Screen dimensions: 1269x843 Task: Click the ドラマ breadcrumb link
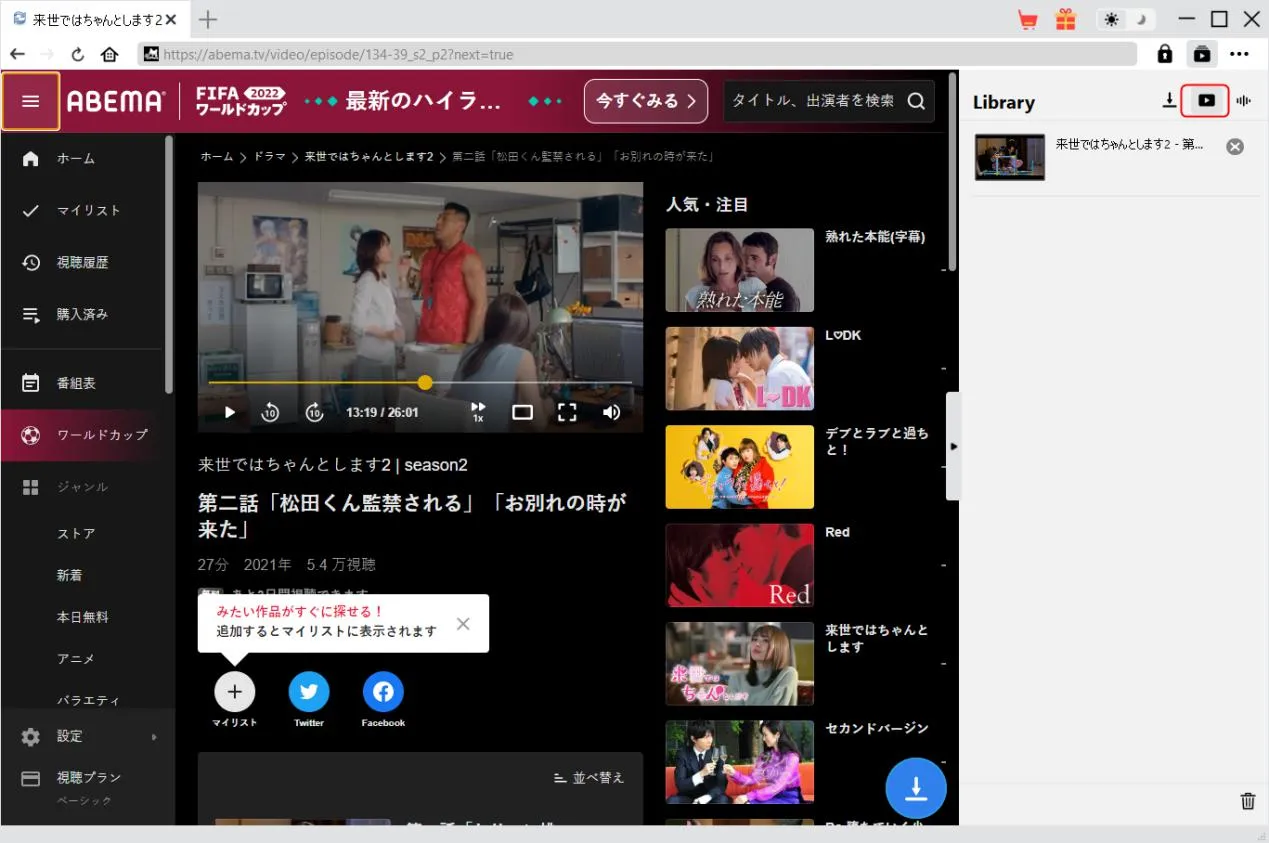coord(269,157)
